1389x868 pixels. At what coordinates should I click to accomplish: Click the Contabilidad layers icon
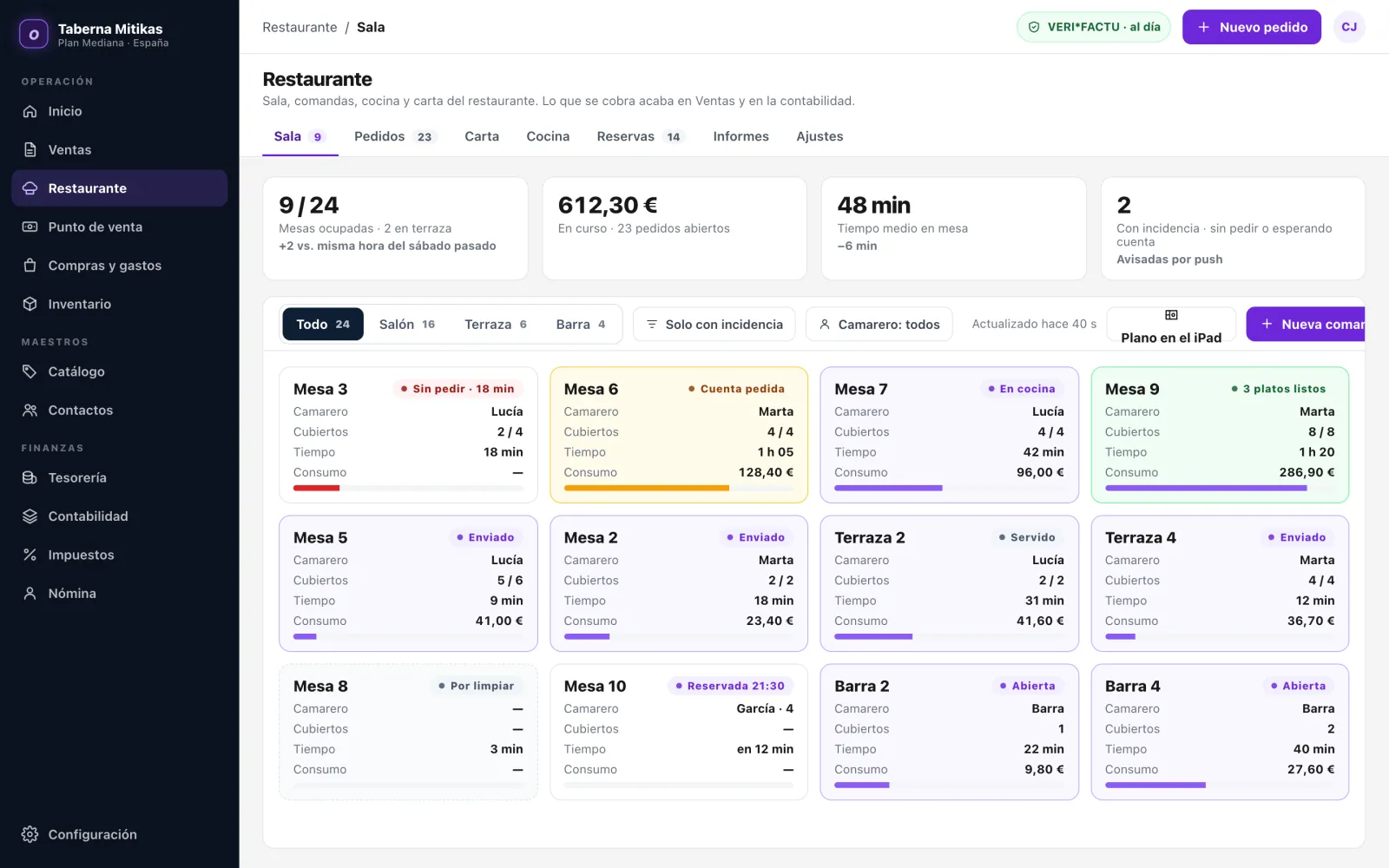coord(30,516)
